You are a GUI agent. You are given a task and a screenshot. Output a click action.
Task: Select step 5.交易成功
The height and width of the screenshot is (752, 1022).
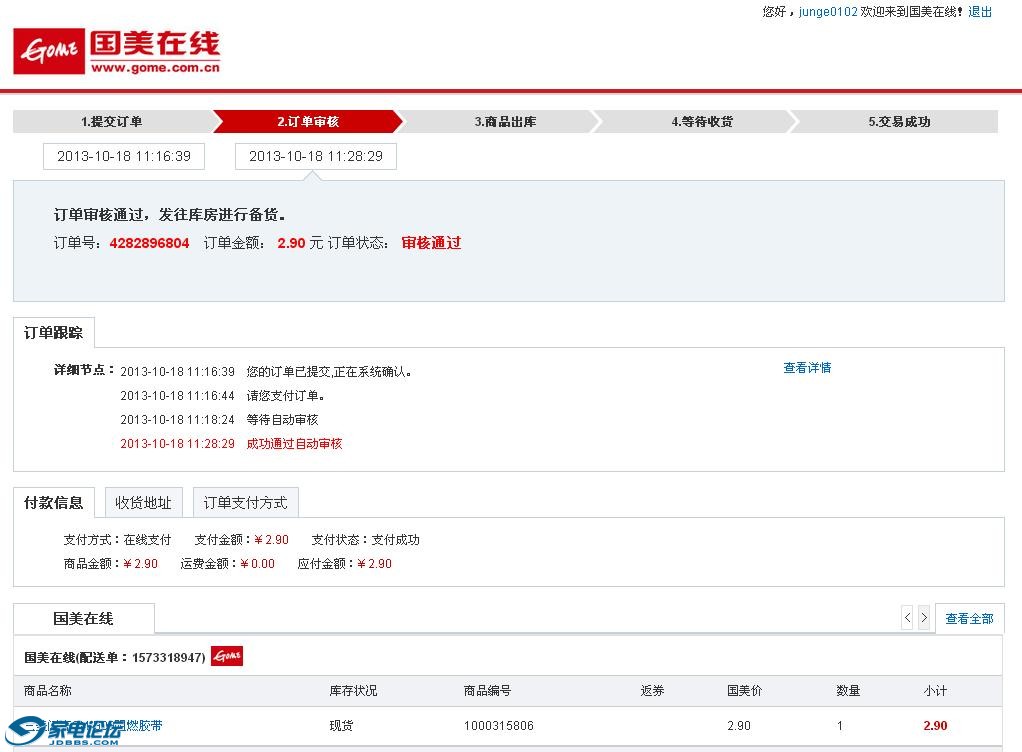[x=899, y=122]
